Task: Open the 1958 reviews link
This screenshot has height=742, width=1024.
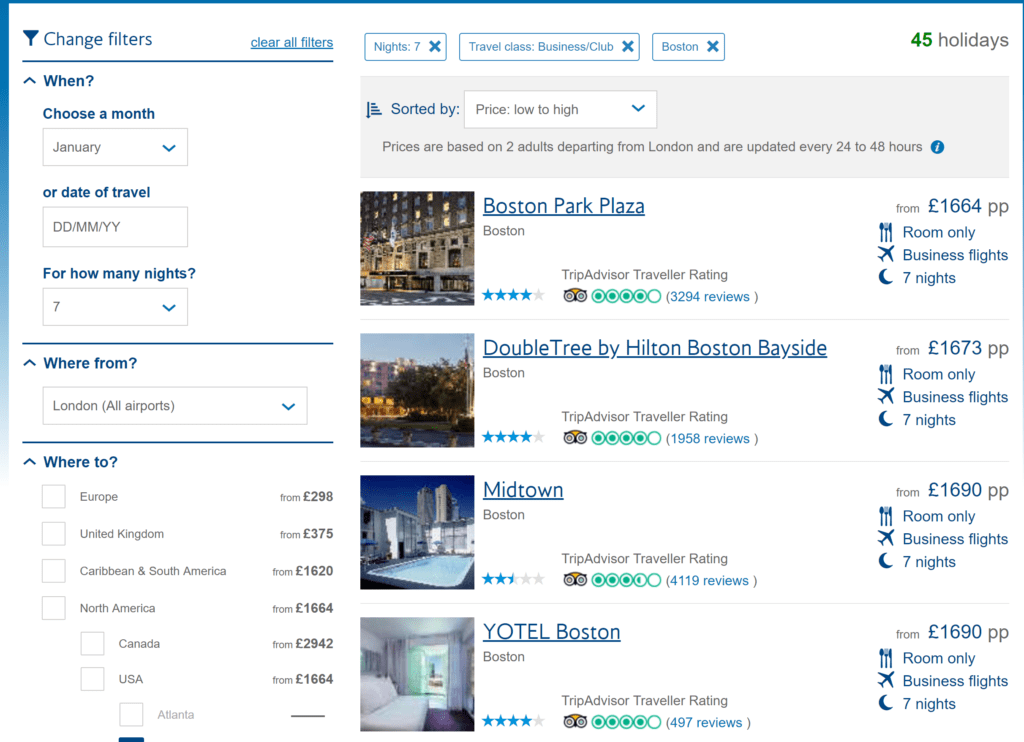Action: [708, 438]
